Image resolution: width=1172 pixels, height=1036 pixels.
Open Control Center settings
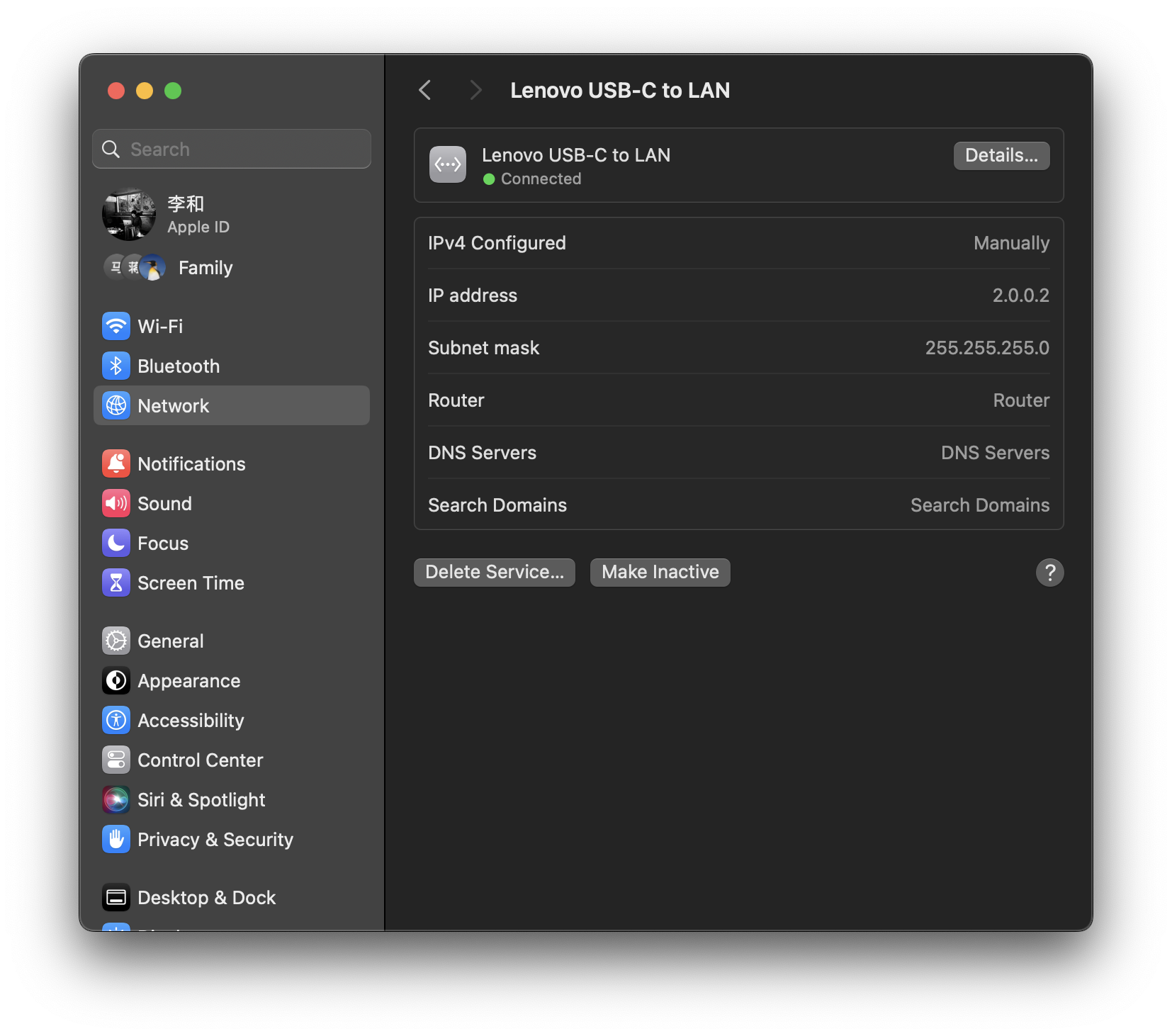coord(232,760)
